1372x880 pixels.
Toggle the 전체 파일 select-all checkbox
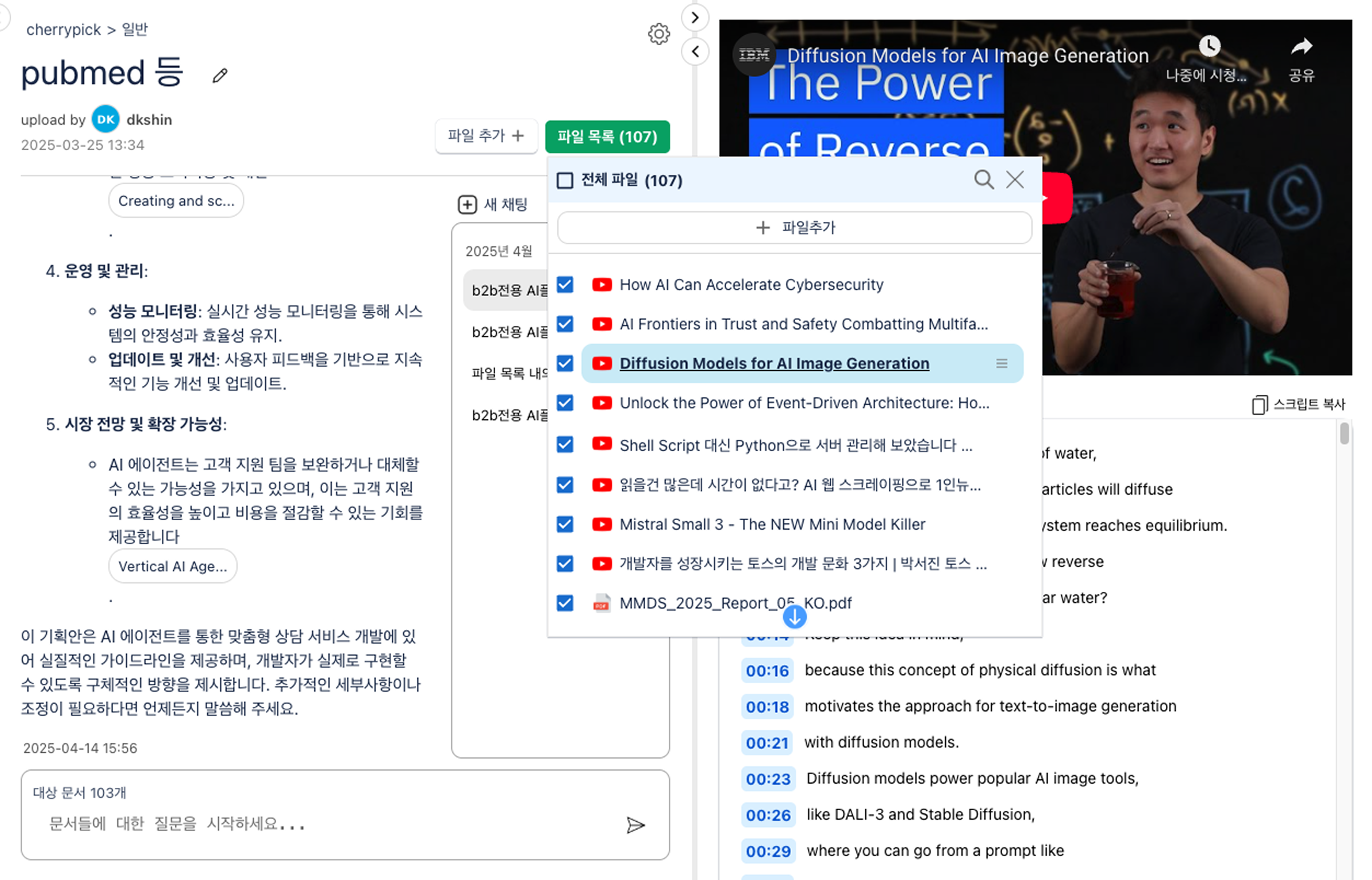565,181
